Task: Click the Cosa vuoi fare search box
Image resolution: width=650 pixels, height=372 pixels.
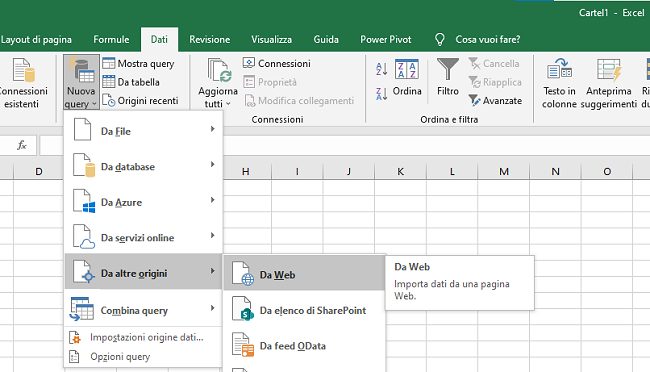Action: [x=488, y=39]
